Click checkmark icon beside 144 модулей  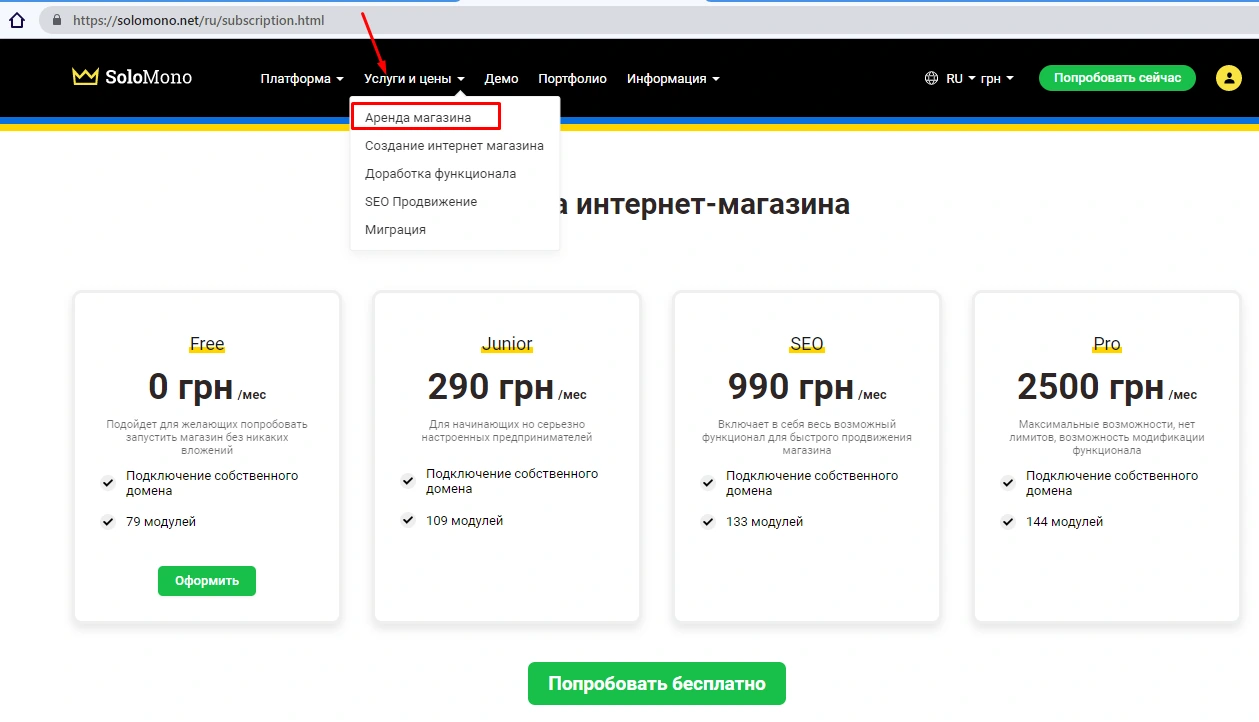tap(1008, 522)
